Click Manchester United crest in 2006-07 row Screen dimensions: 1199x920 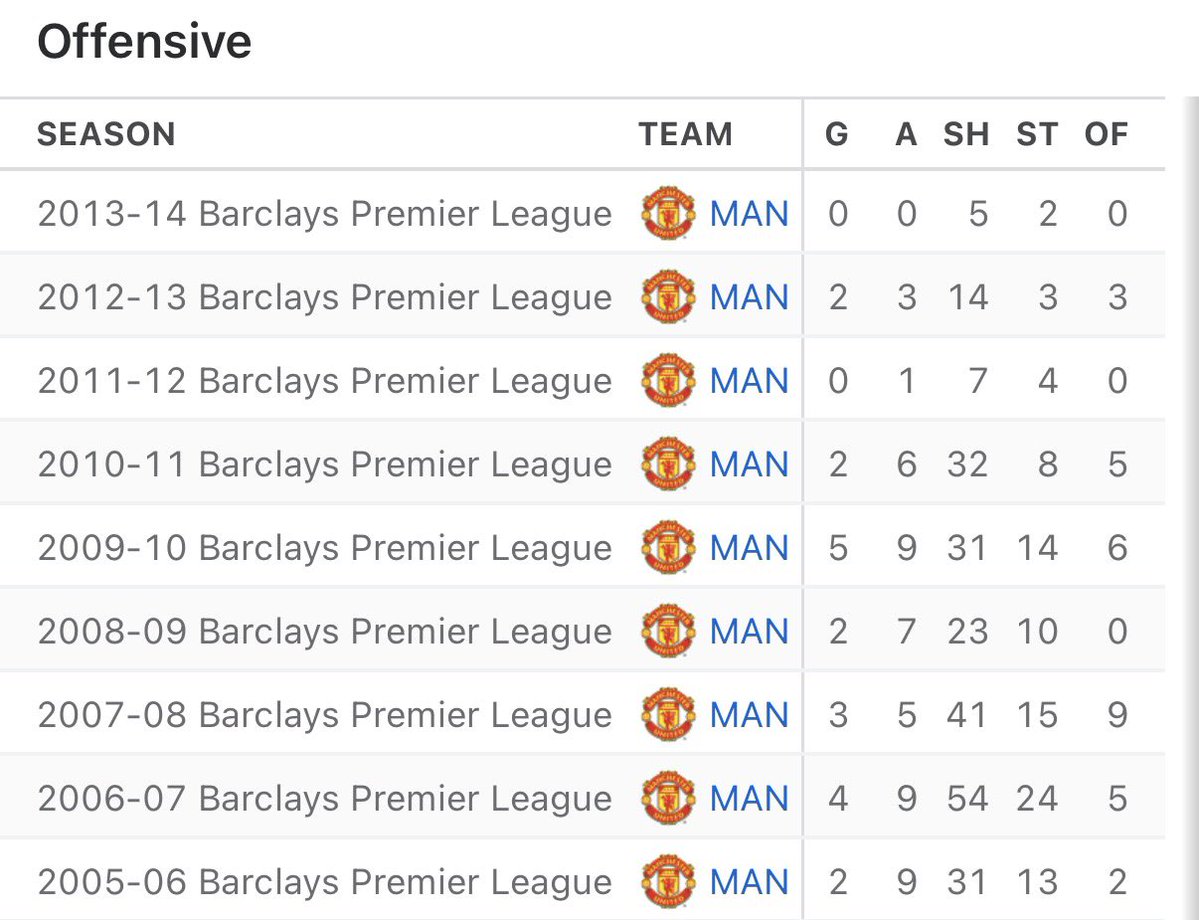click(668, 798)
